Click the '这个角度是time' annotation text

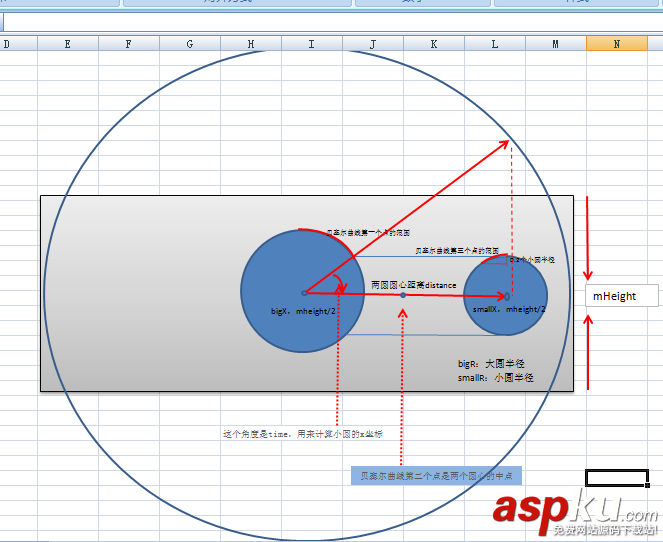[x=303, y=434]
